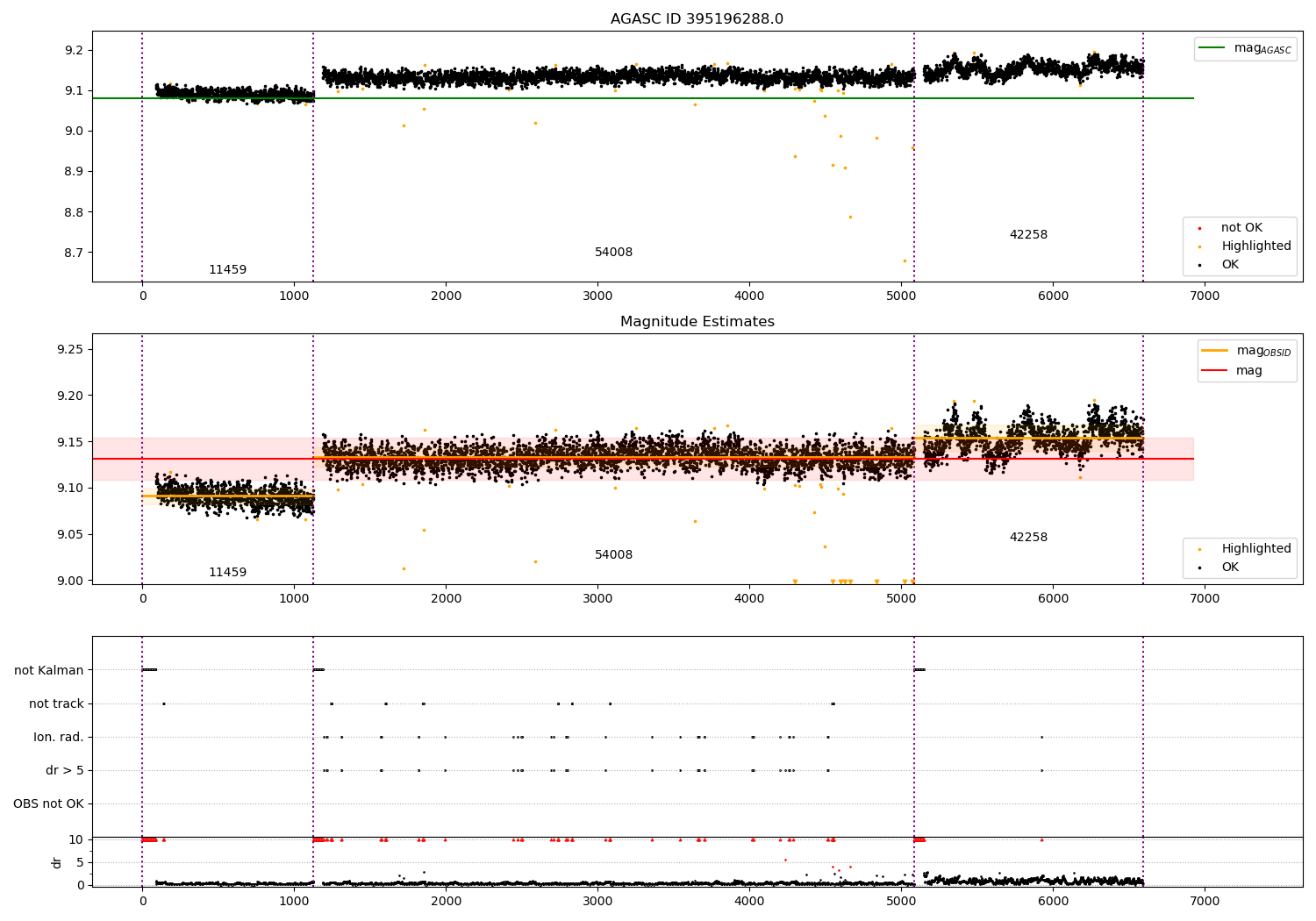This screenshot has width=1316, height=921.
Task: Click the 9.25 y-axis tick label
Action: (70, 350)
